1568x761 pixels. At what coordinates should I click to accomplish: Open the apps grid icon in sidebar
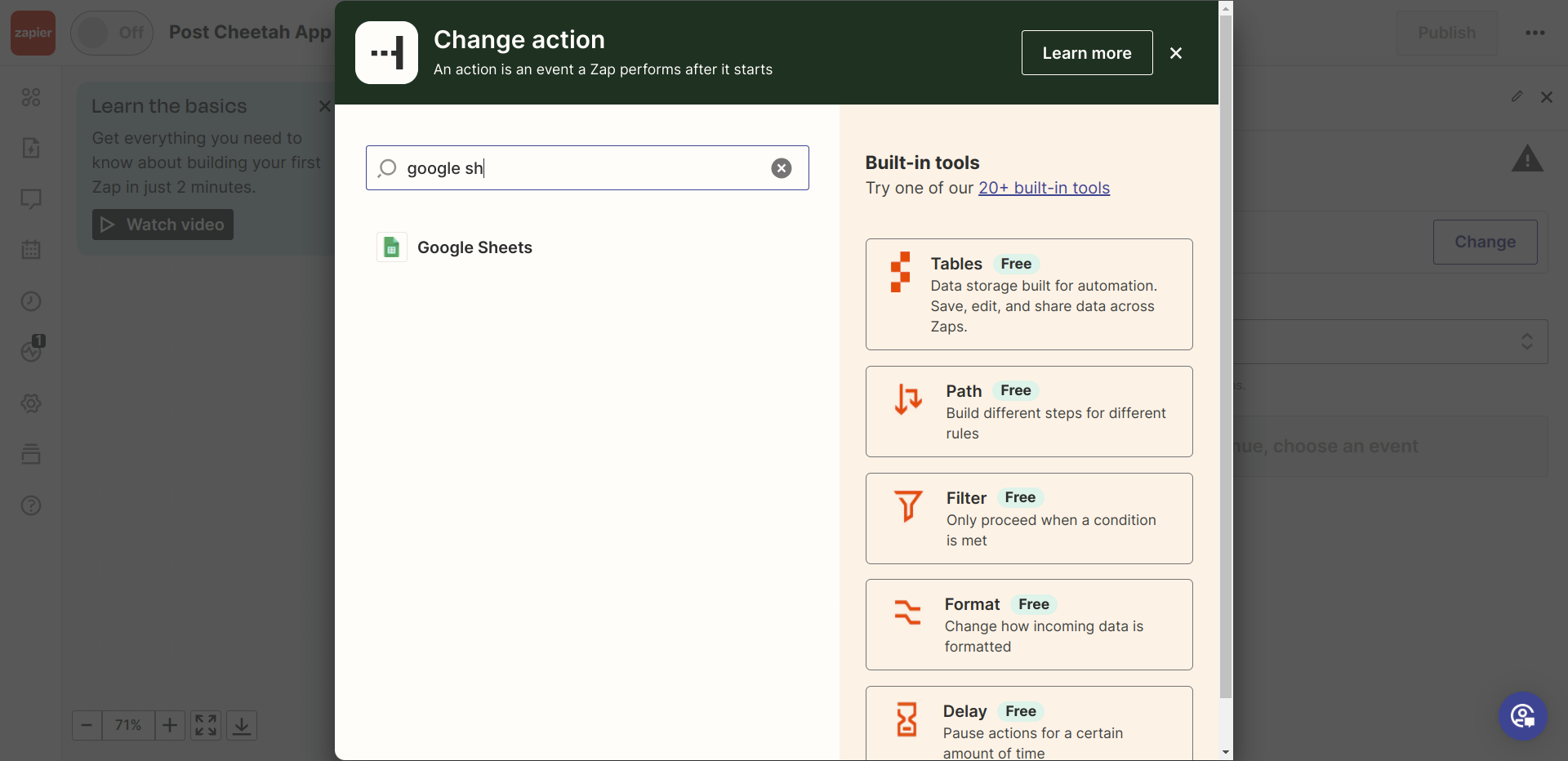[x=31, y=97]
